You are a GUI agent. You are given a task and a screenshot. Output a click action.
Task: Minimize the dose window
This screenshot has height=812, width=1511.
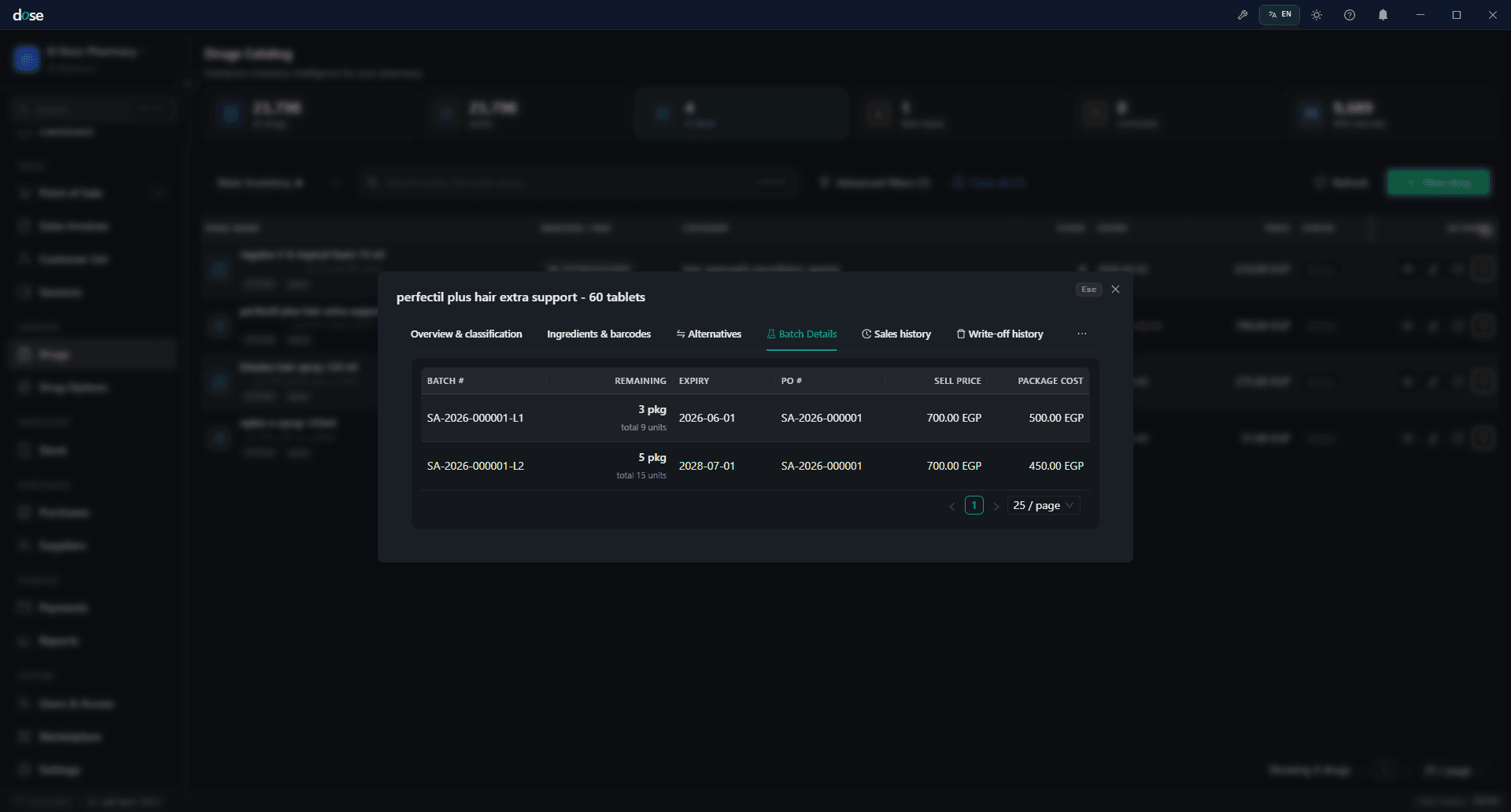click(x=1420, y=15)
